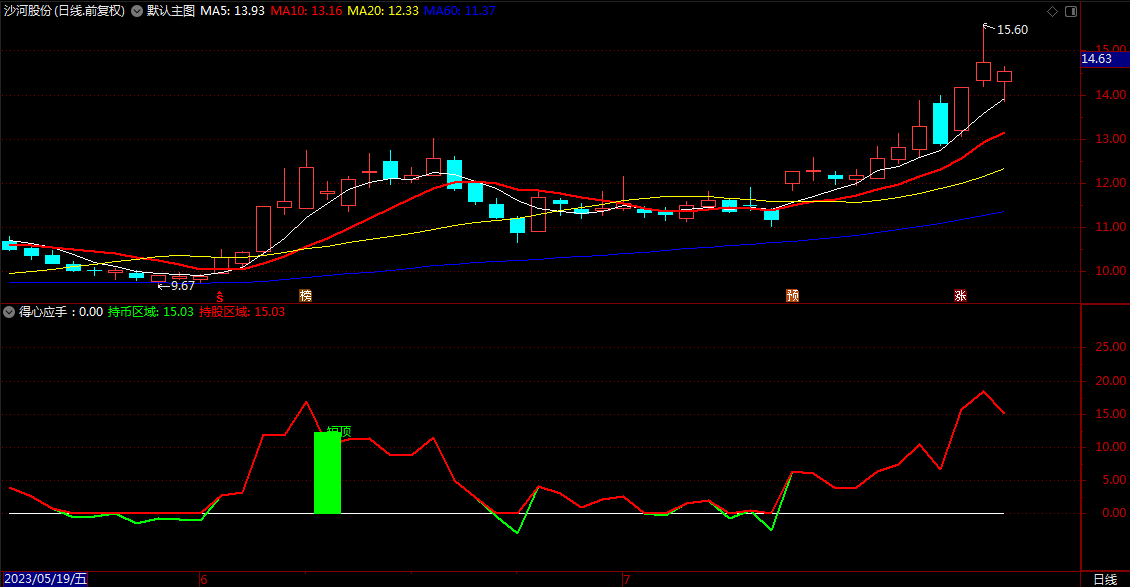Select the MA10: 13.16 indicator text
Image resolution: width=1130 pixels, height=587 pixels.
point(306,12)
